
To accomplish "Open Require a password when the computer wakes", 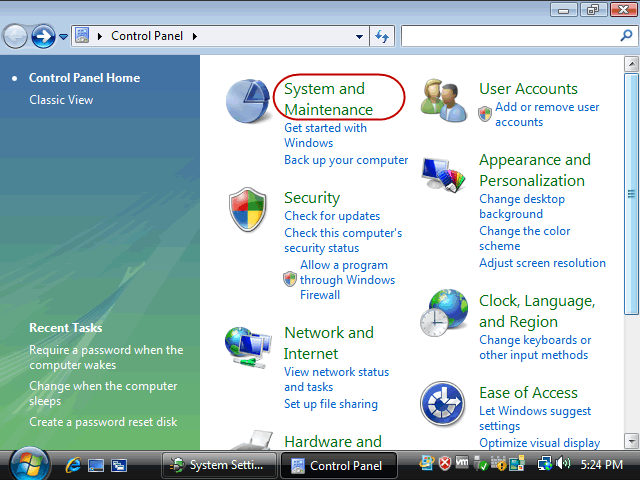I will point(106,357).
